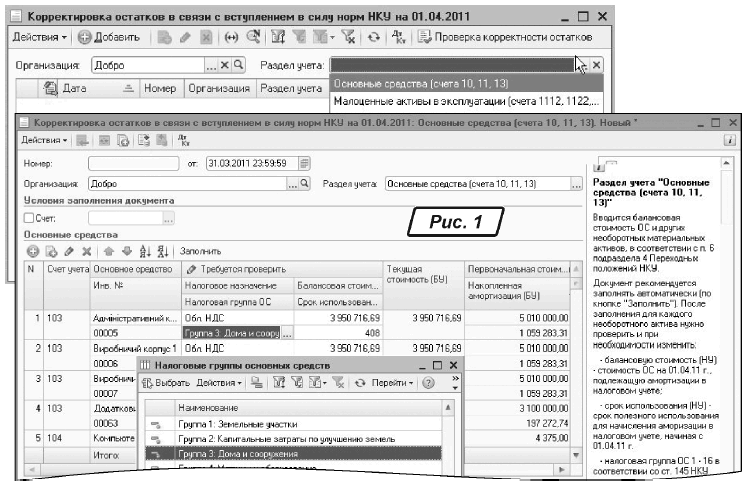The image size is (746, 486).
Task: Choose Основные средства (счета 10, 11, 13) option
Action: pos(465,82)
